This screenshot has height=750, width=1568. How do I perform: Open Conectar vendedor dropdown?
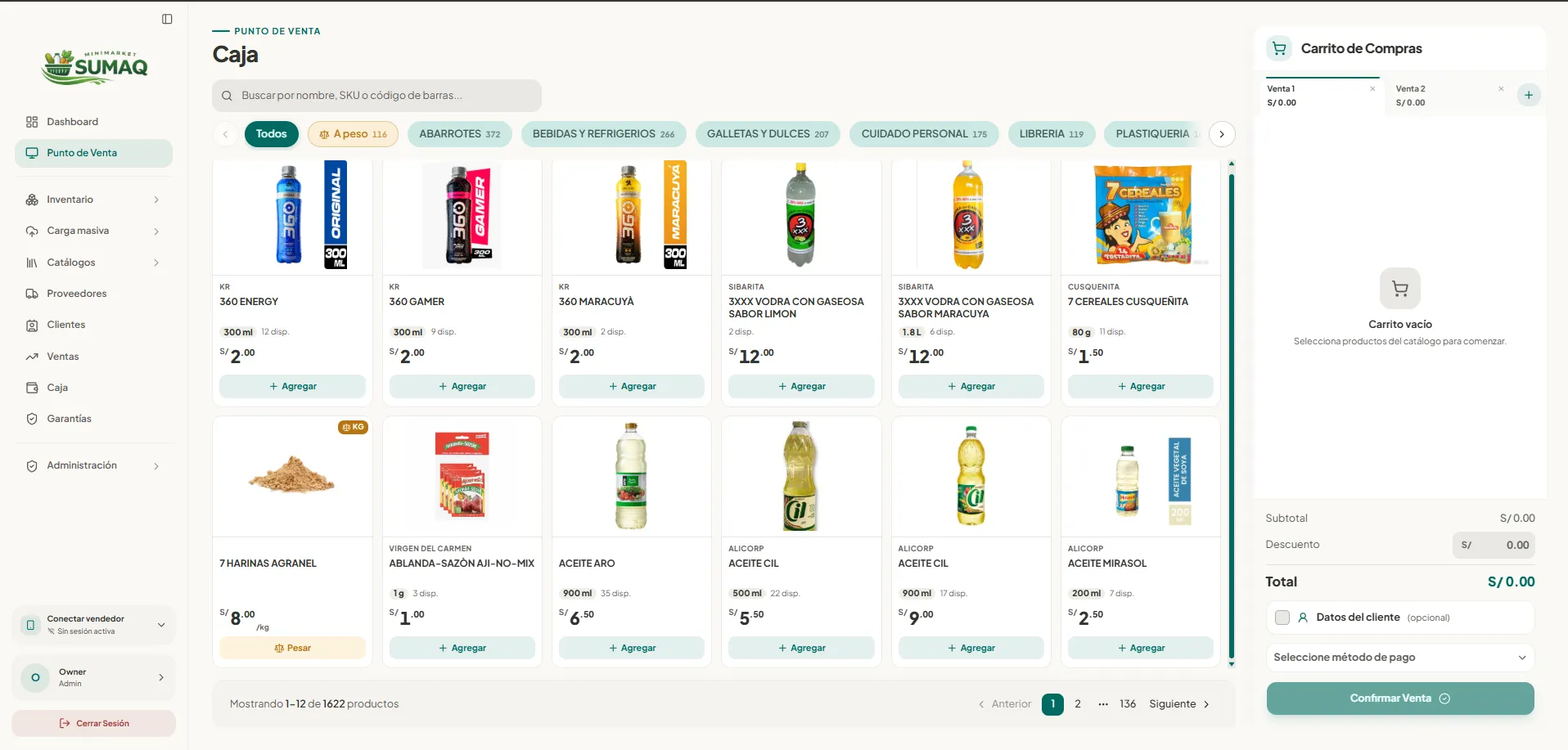(93, 625)
